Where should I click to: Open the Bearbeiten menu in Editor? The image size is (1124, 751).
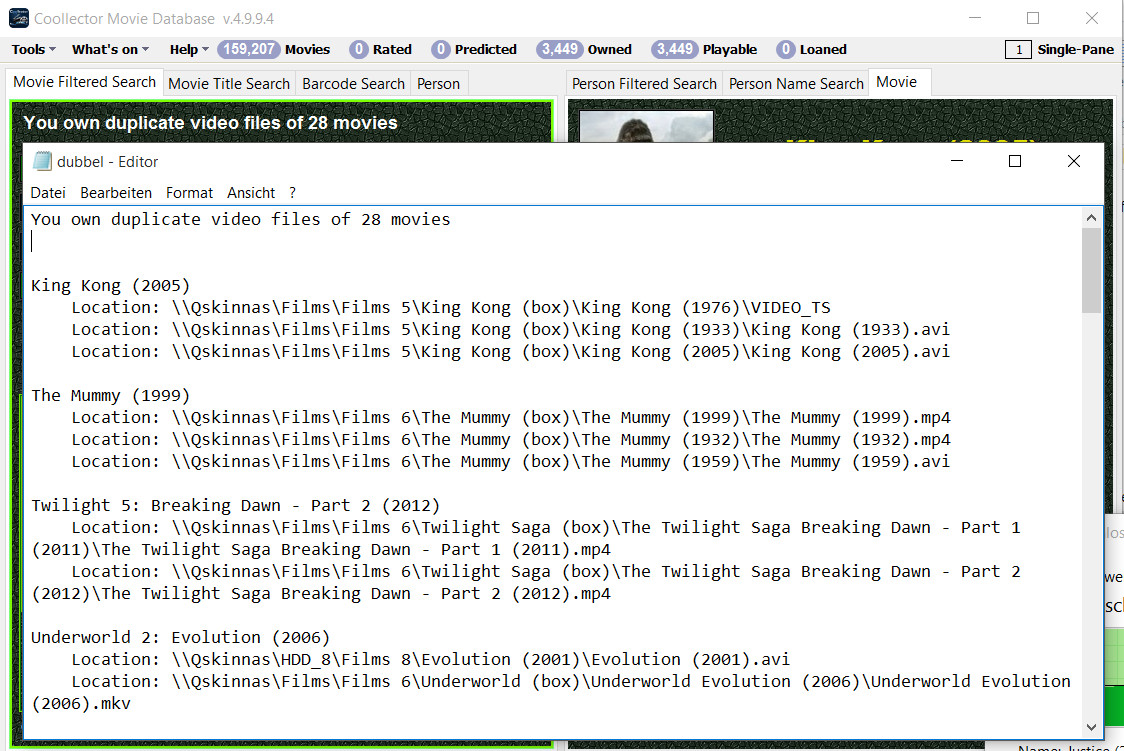(x=116, y=193)
